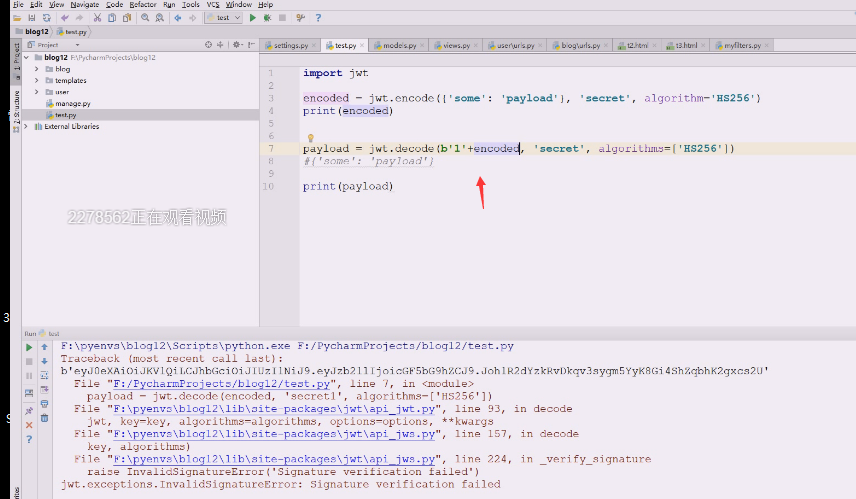Image resolution: width=856 pixels, height=499 pixels.
Task: Run 'test' with the toolbar play icon
Action: 252,18
